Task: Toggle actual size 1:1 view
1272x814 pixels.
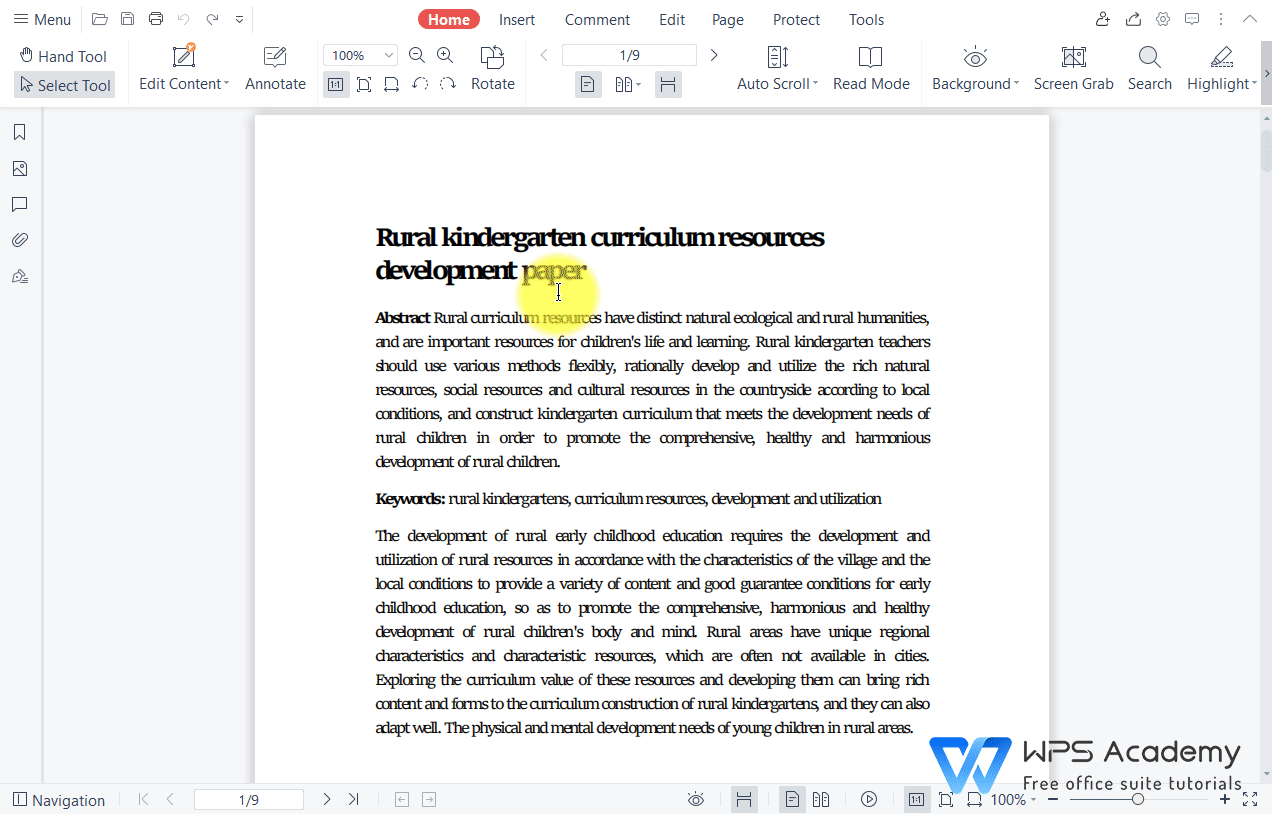Action: pyautogui.click(x=335, y=84)
